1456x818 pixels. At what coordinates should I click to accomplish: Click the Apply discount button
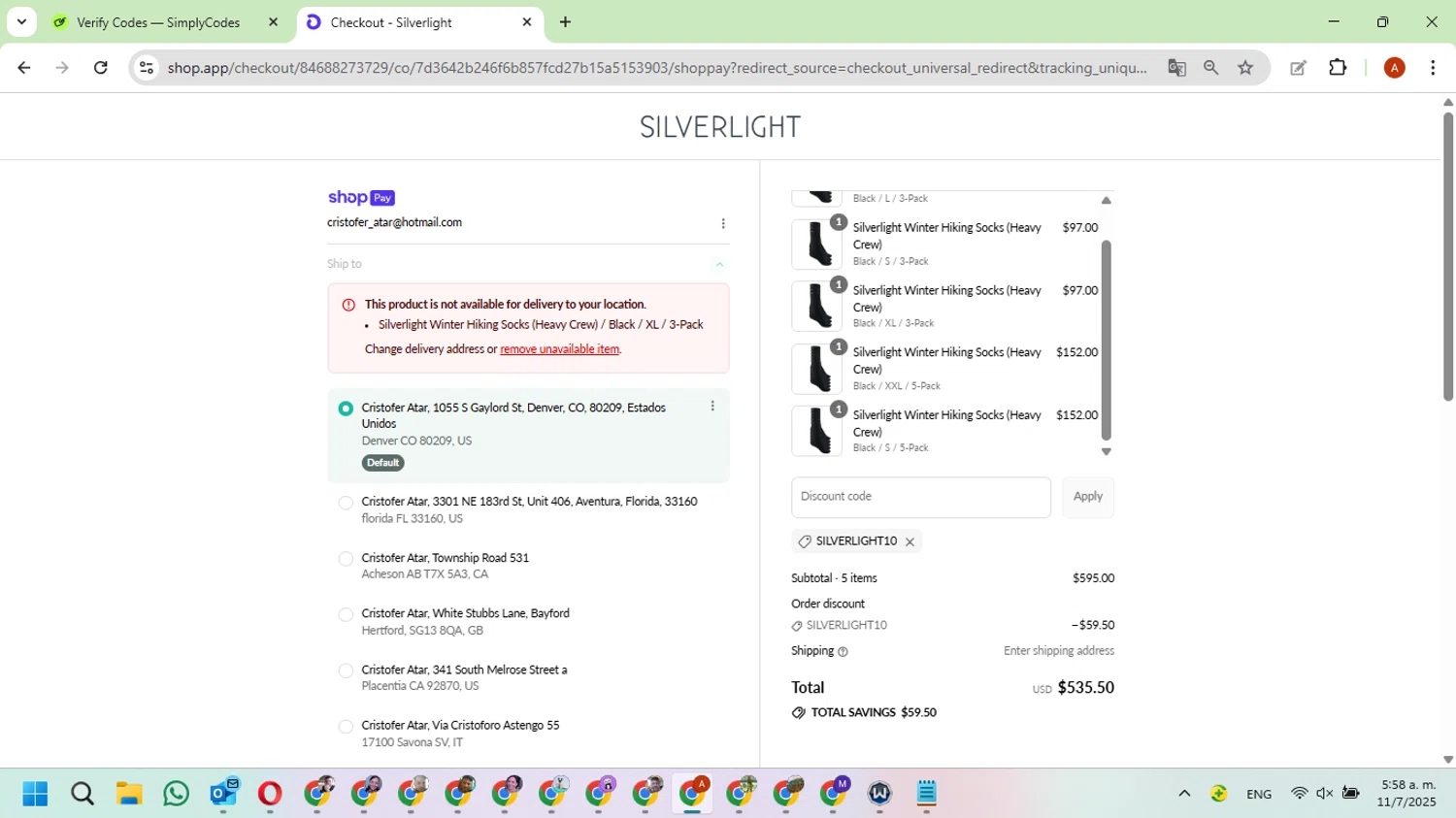tap(1087, 497)
